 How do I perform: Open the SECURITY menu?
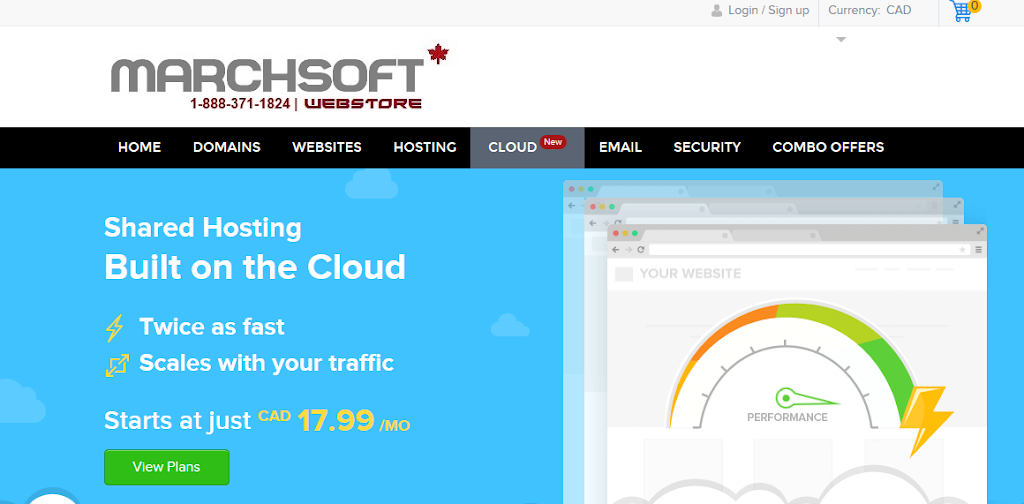pyautogui.click(x=707, y=148)
